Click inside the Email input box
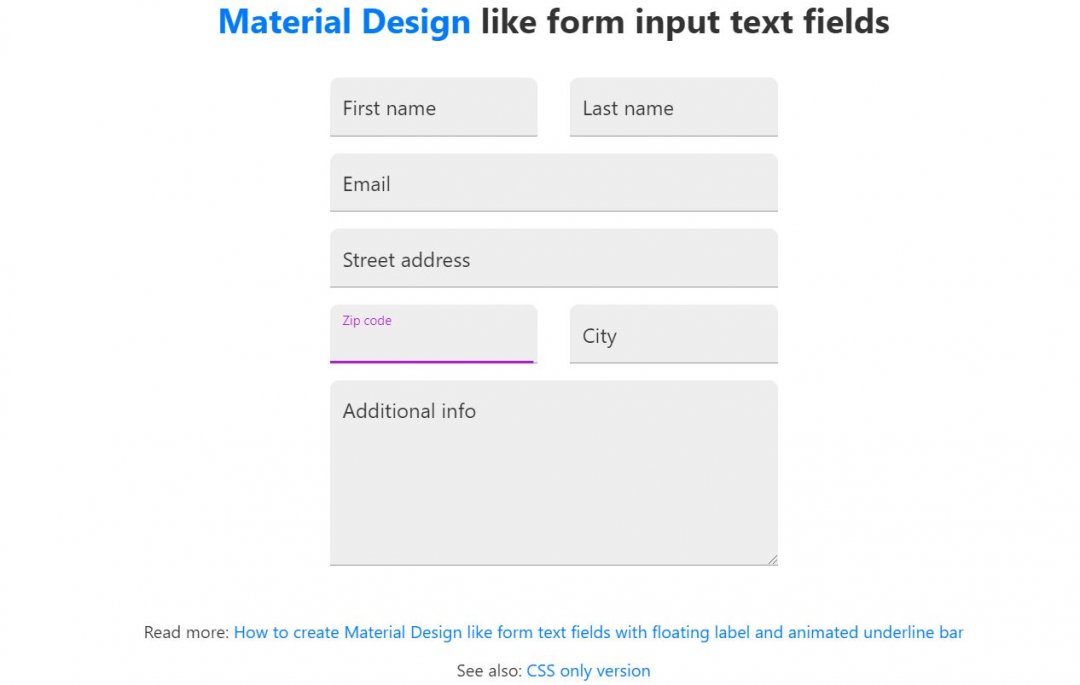This screenshot has width=1080, height=685. [x=554, y=182]
